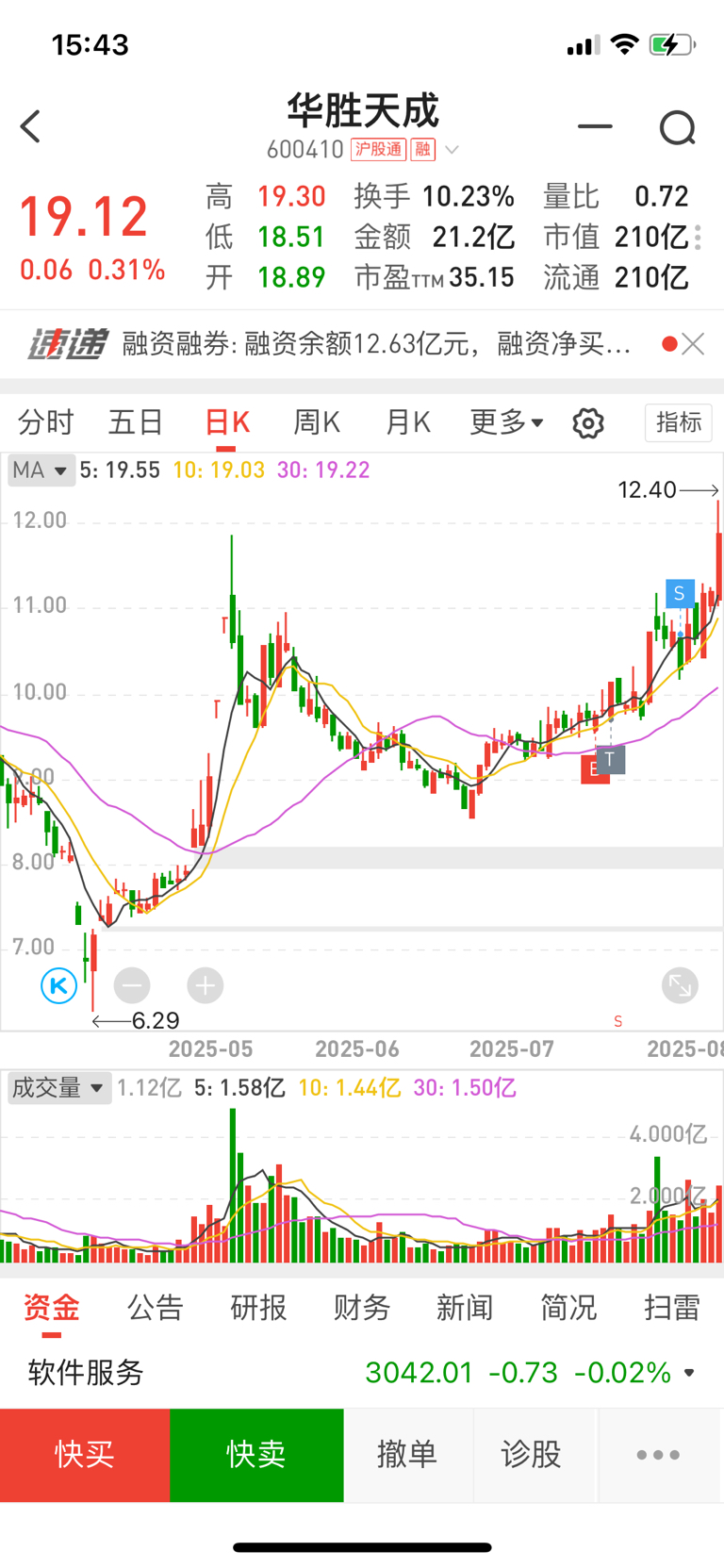Open the 新闻 tab
This screenshot has height=1568, width=724.
tap(465, 1308)
